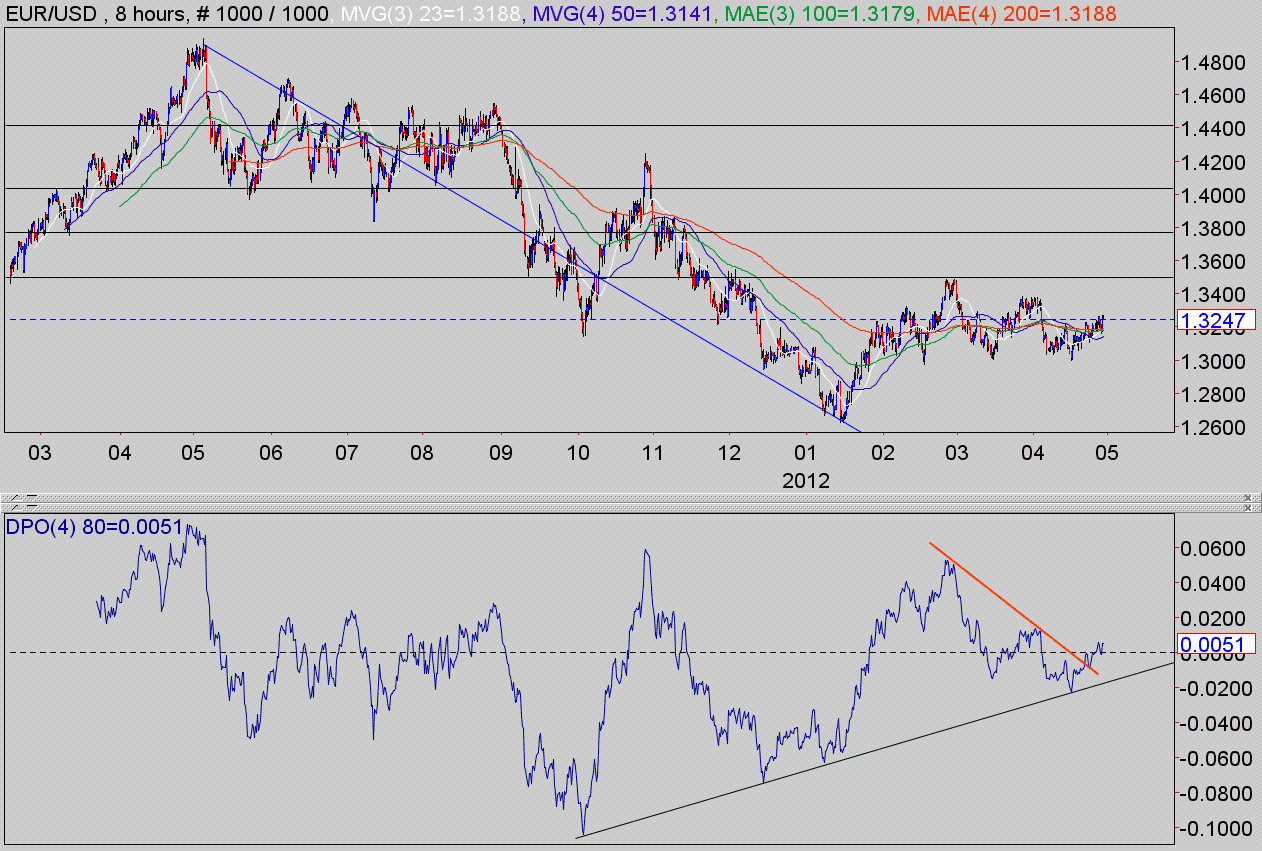Click the 1.4400 price axis label

pos(1213,129)
